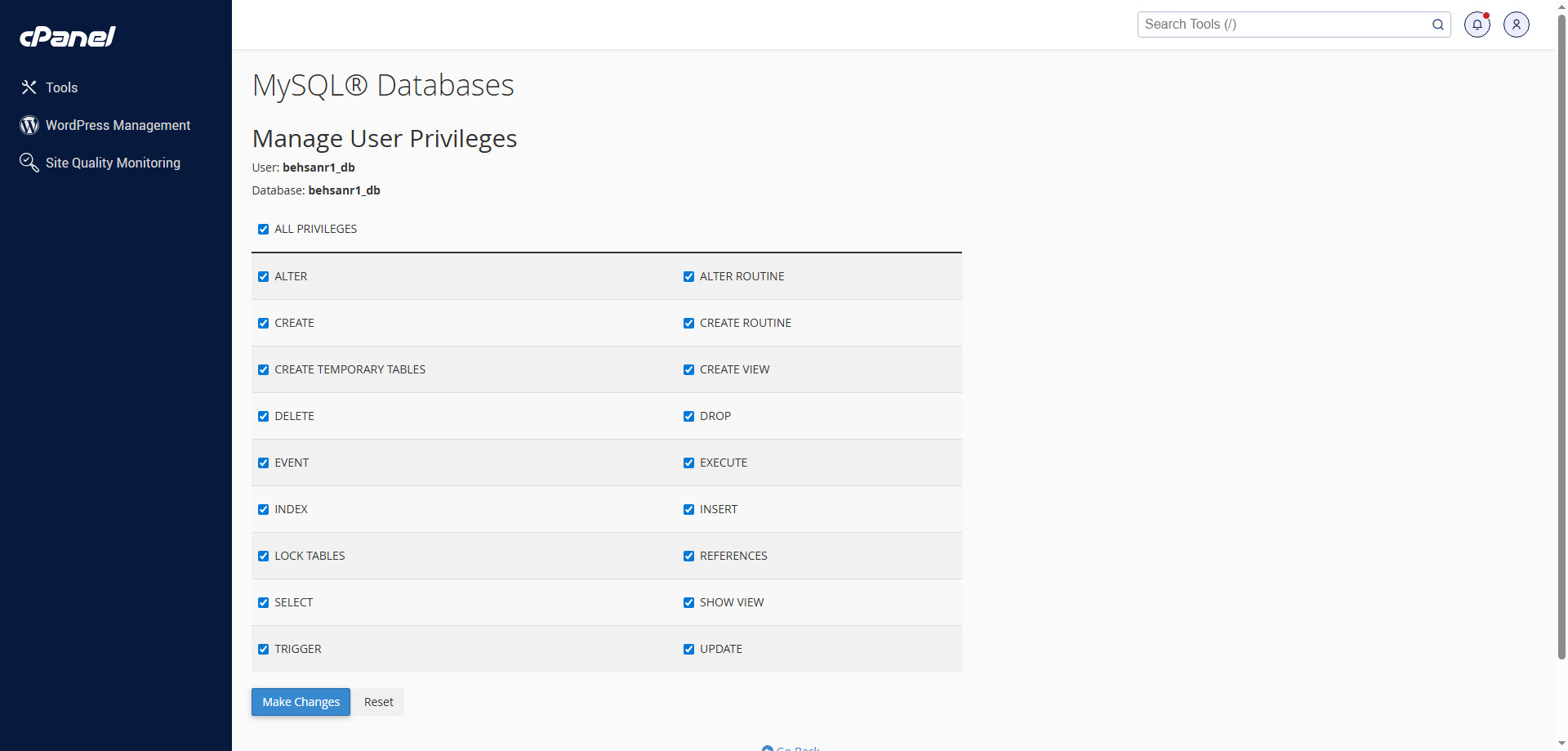
Task: Click the search magnifier icon
Action: 1437,25
